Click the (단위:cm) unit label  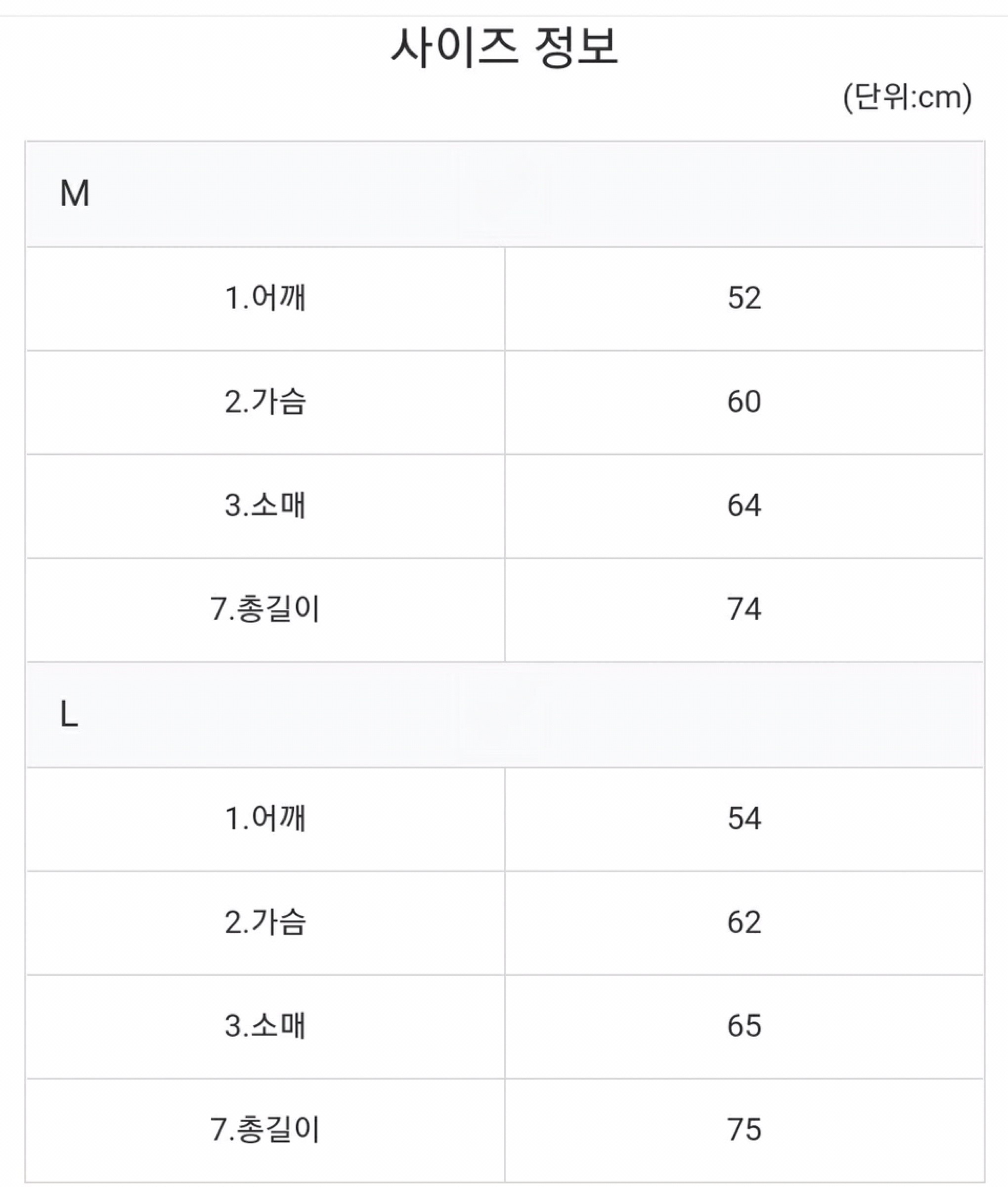[907, 97]
